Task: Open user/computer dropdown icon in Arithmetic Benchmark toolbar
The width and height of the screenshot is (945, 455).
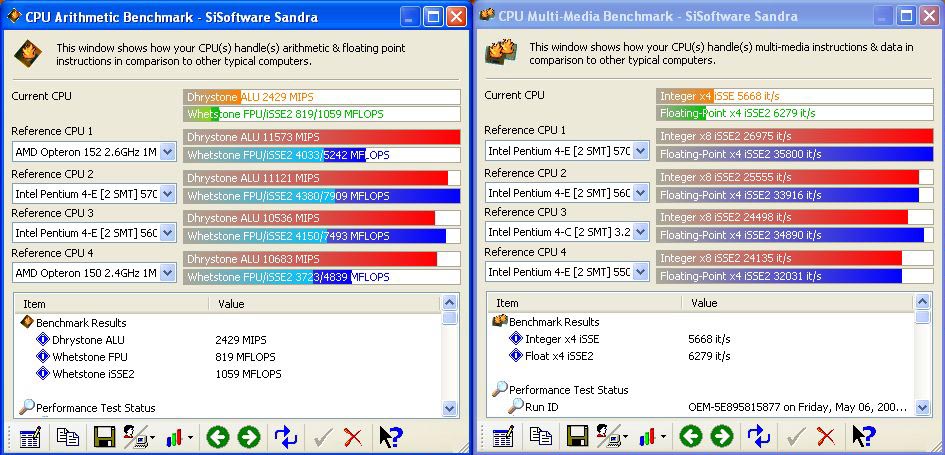Action: pyautogui.click(x=138, y=436)
